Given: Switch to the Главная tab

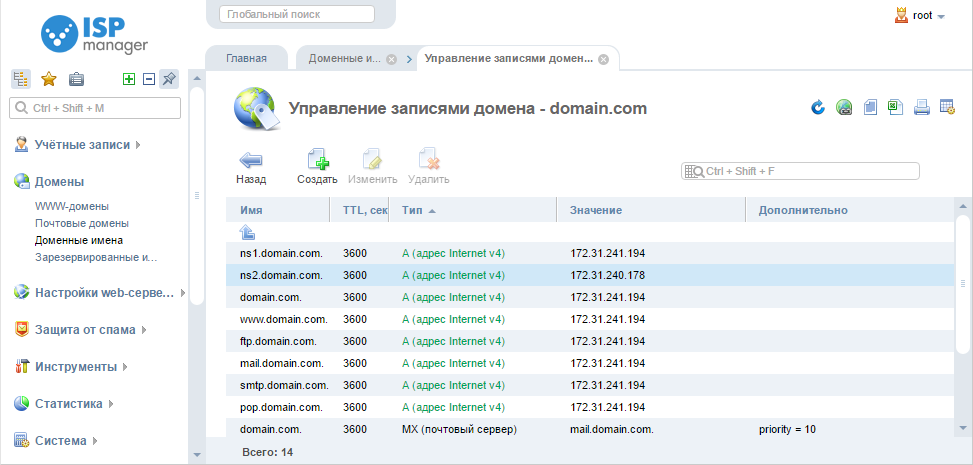Looking at the screenshot, I should 246,58.
